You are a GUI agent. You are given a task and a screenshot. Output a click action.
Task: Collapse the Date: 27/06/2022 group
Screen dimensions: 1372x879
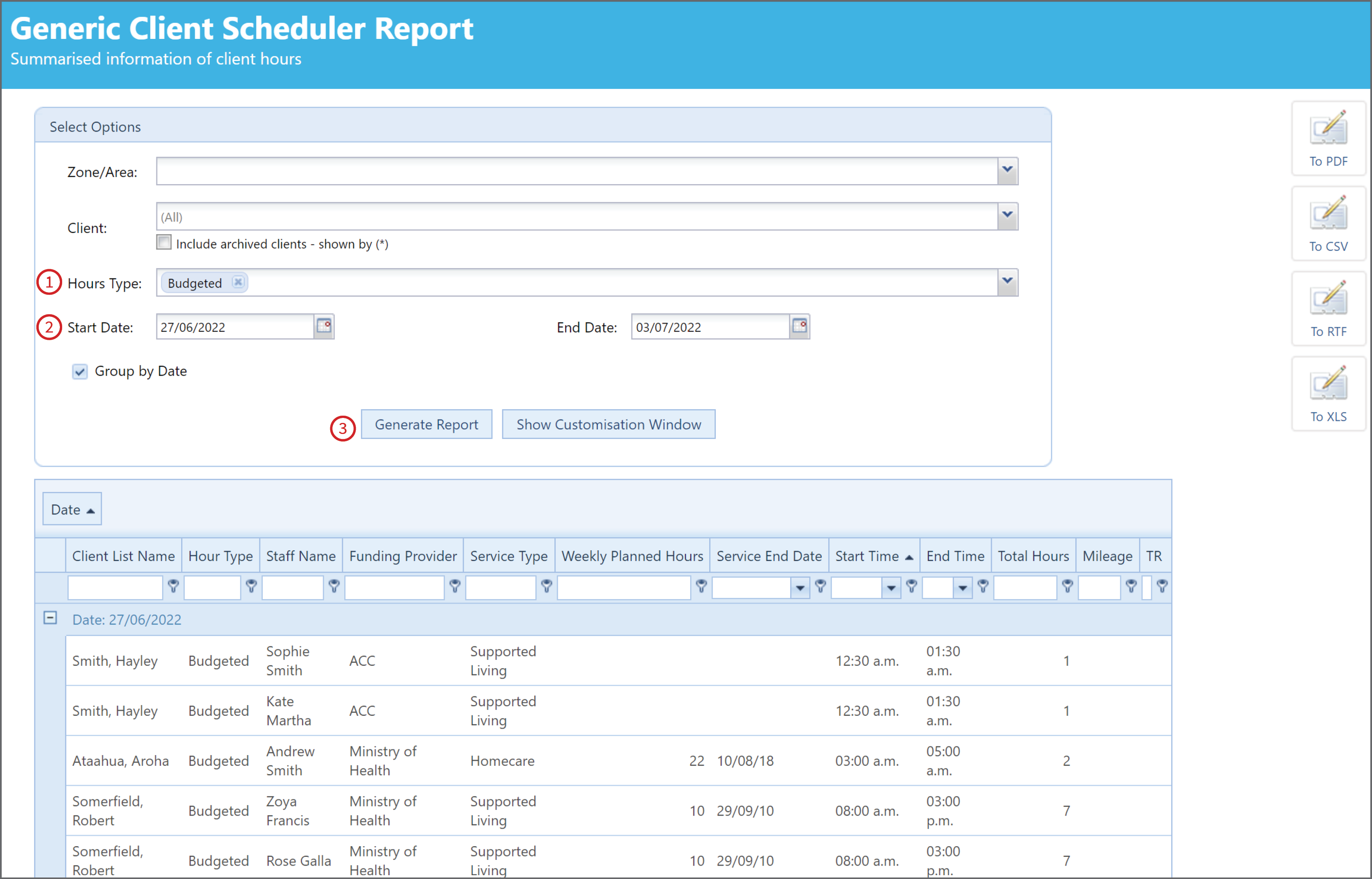click(50, 618)
